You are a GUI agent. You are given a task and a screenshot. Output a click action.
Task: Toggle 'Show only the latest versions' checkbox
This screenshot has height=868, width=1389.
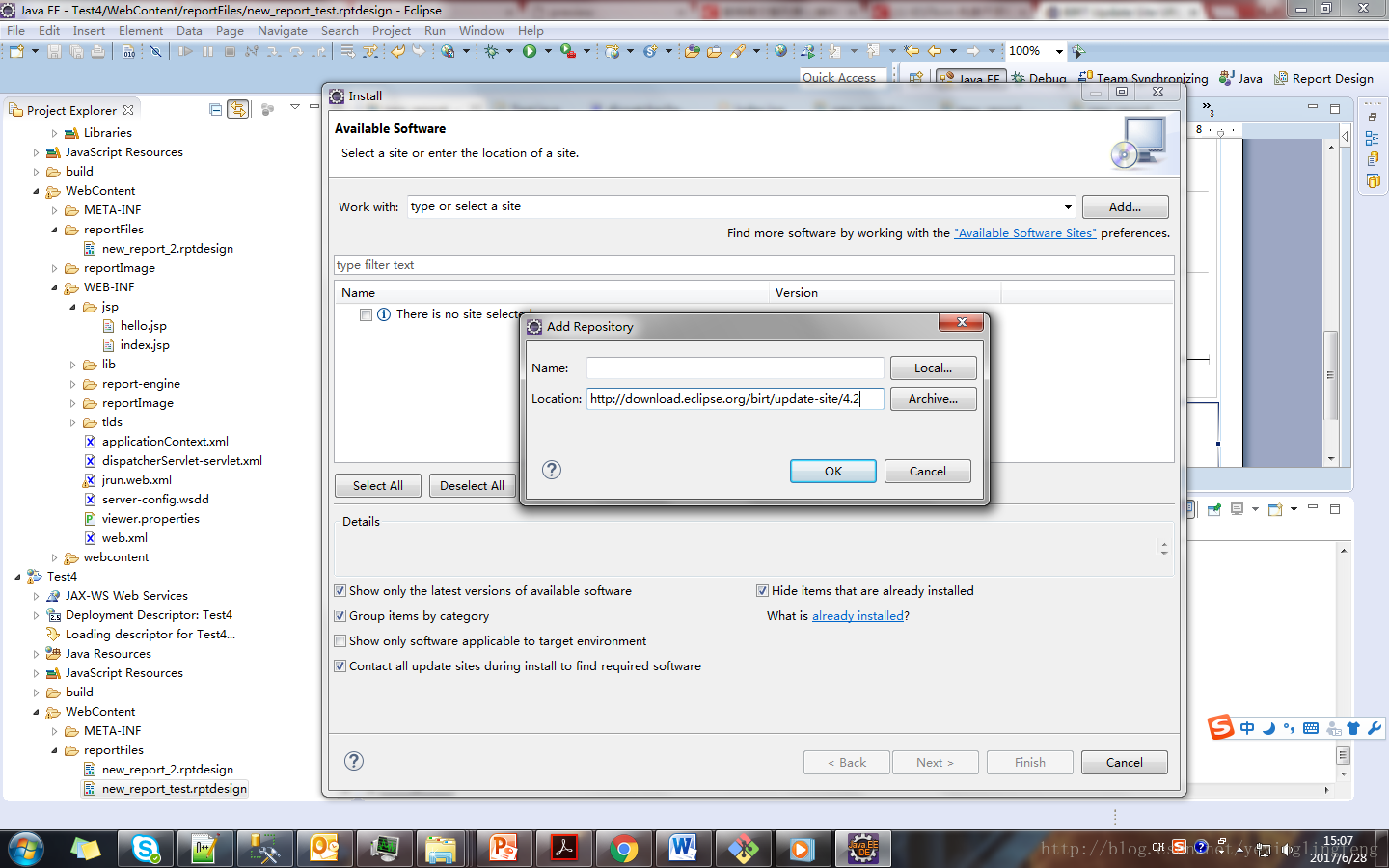[x=340, y=591]
